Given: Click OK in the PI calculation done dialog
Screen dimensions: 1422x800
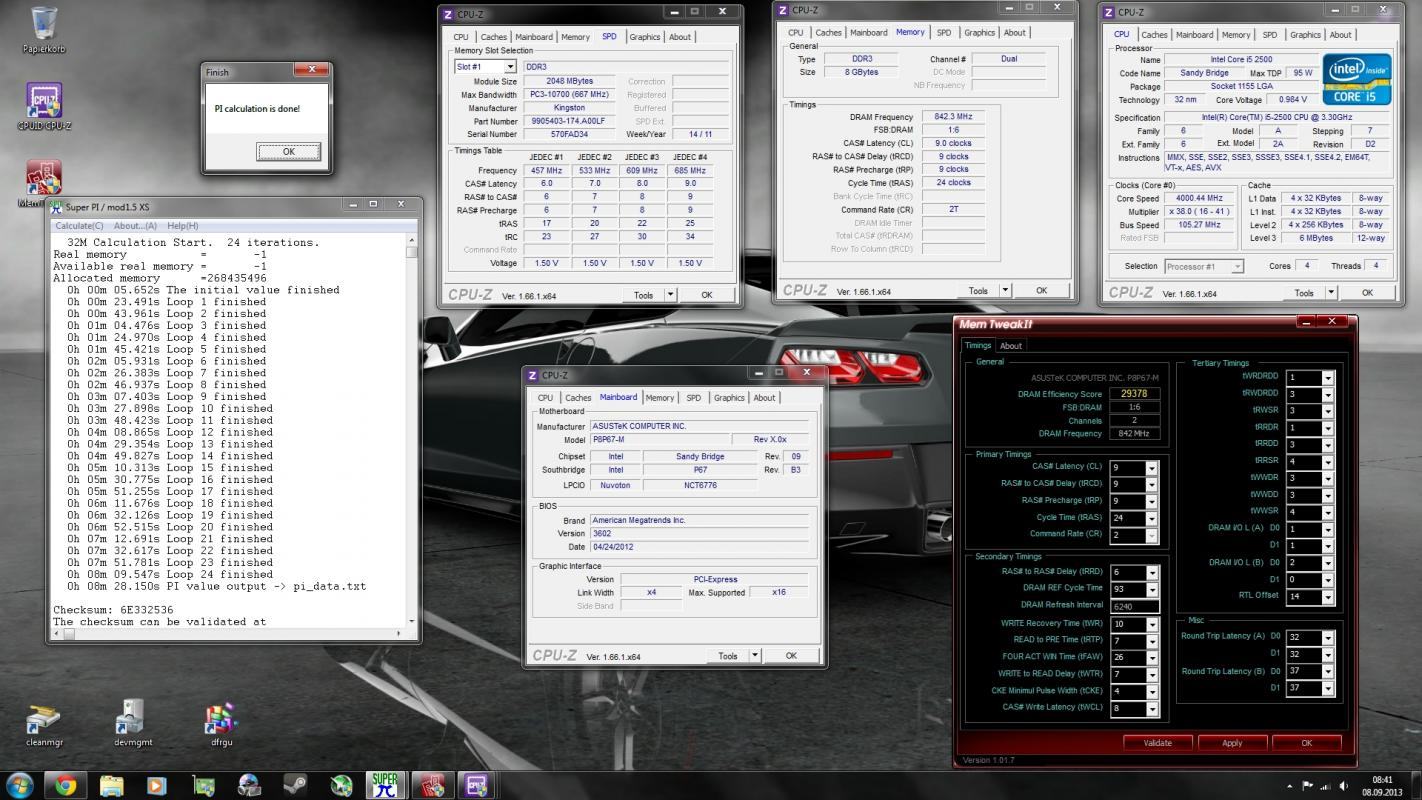Looking at the screenshot, I should point(288,152).
